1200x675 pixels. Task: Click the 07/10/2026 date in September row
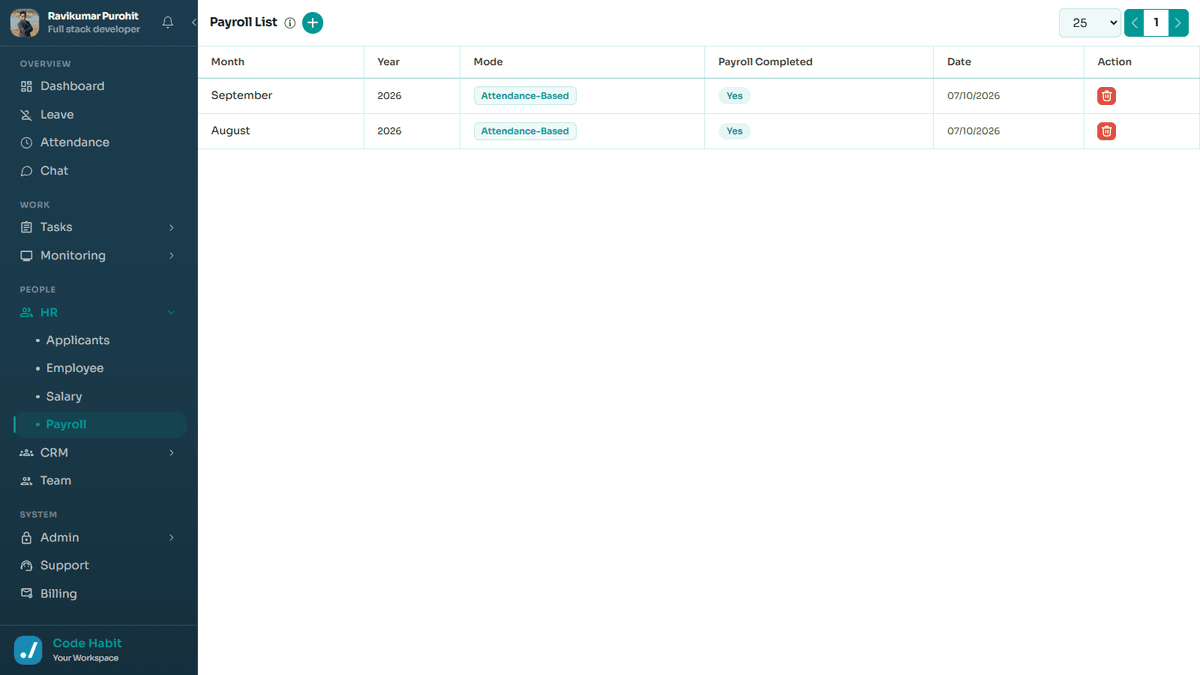(974, 96)
